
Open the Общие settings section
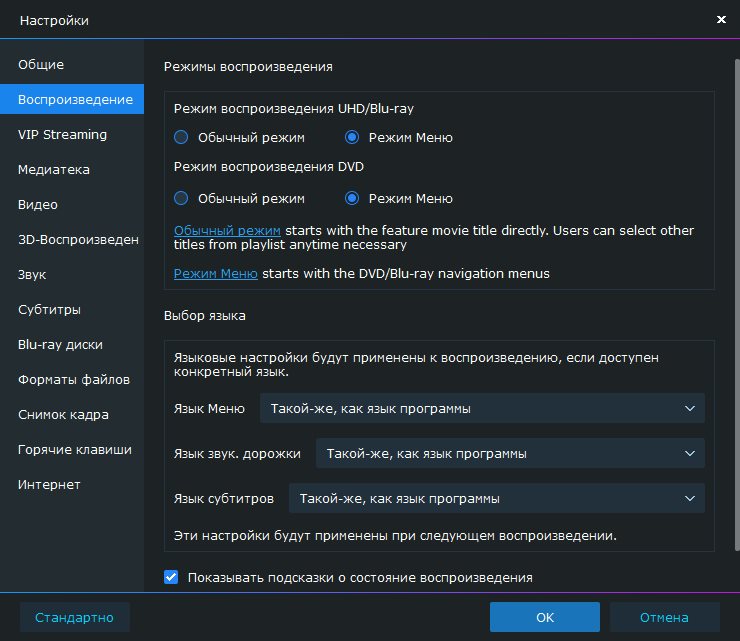72,64
